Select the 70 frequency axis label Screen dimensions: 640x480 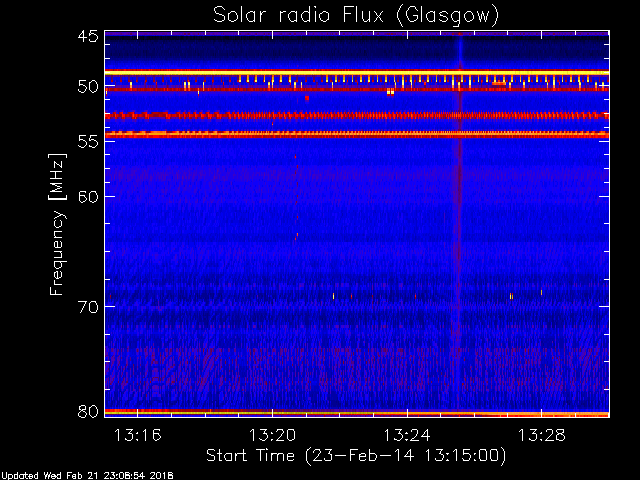(x=88, y=307)
